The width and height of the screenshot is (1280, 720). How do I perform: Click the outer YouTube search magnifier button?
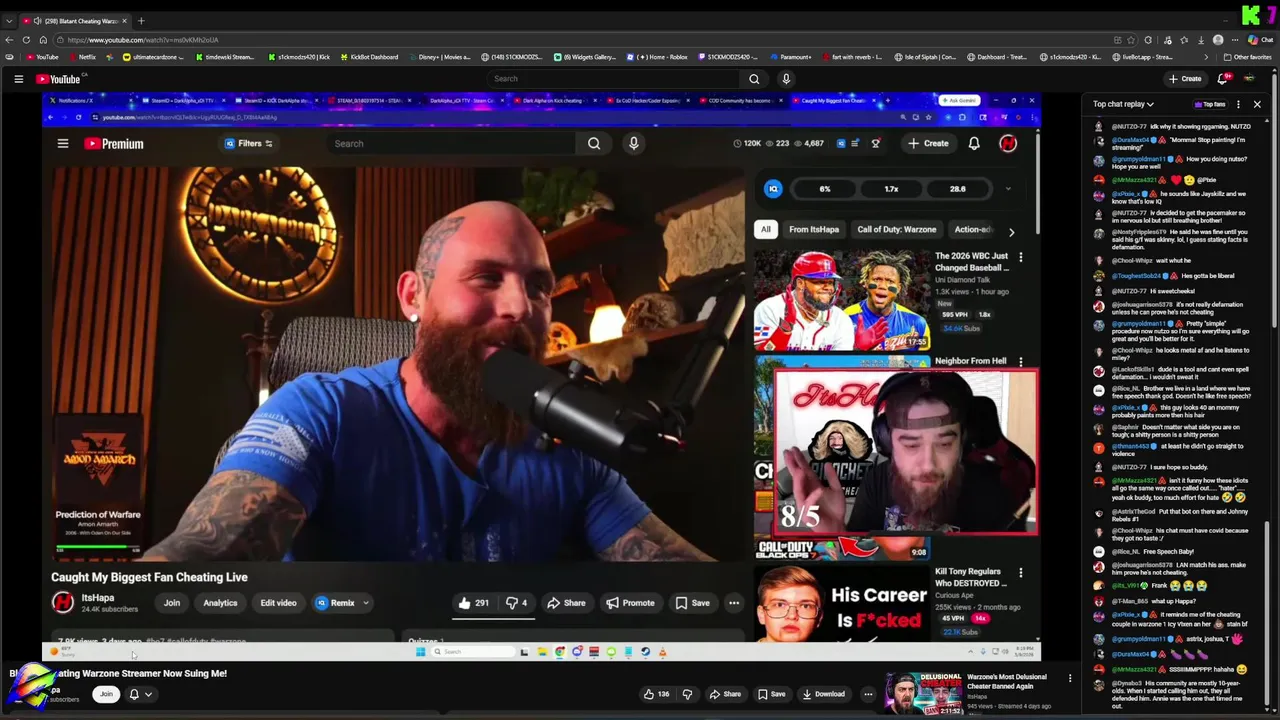754,79
